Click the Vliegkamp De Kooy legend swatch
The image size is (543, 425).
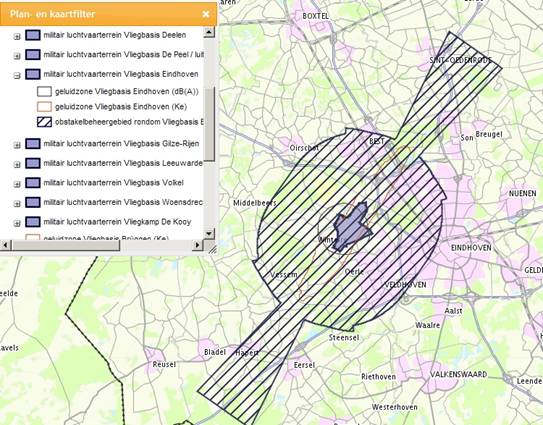[x=33, y=222]
